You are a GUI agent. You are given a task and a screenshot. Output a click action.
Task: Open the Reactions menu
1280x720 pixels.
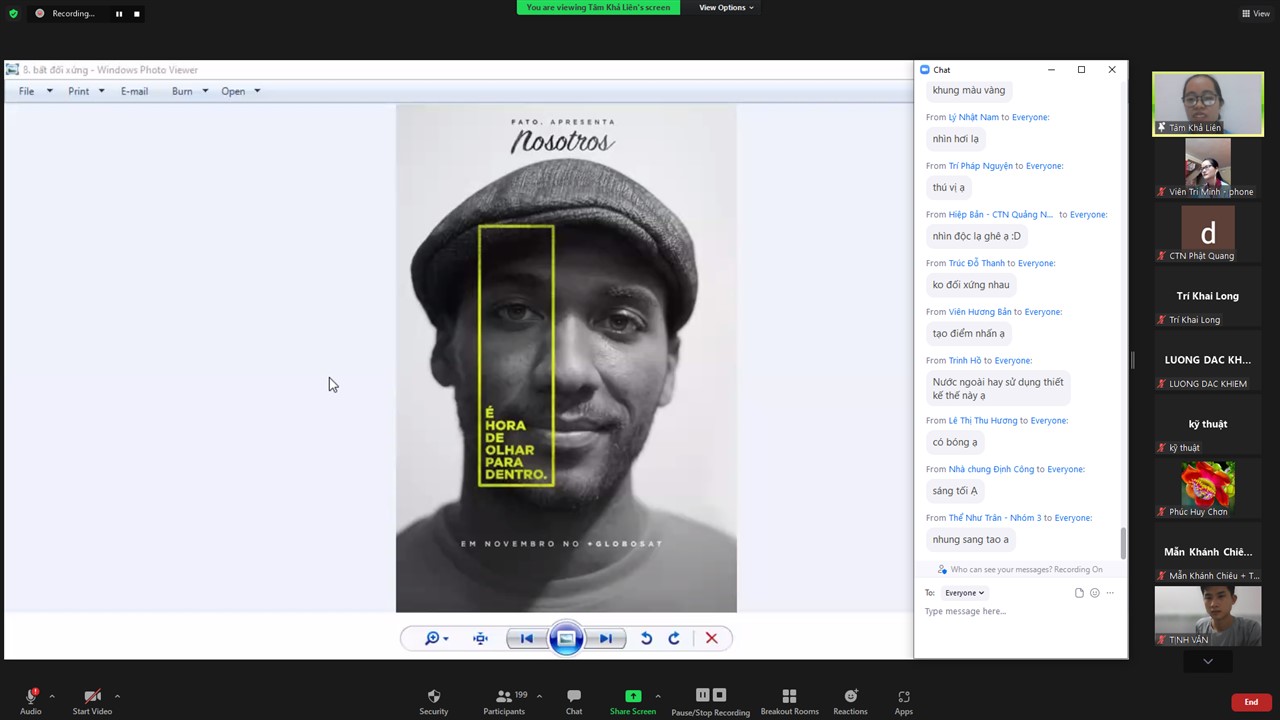tap(850, 700)
